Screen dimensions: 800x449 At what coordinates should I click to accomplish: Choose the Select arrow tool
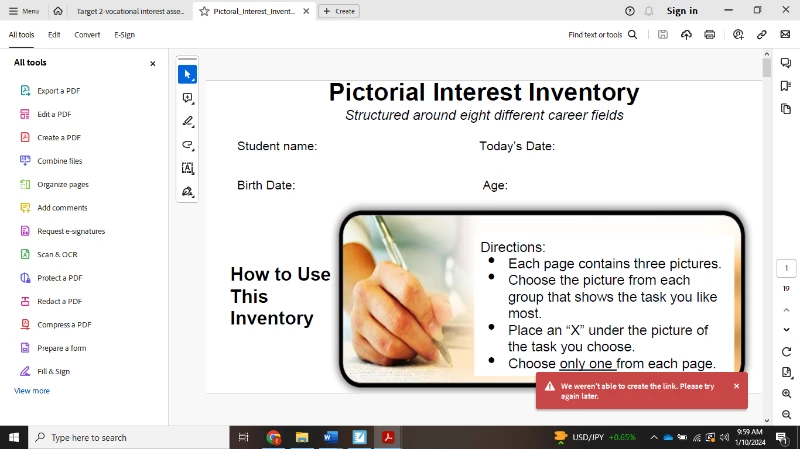187,74
